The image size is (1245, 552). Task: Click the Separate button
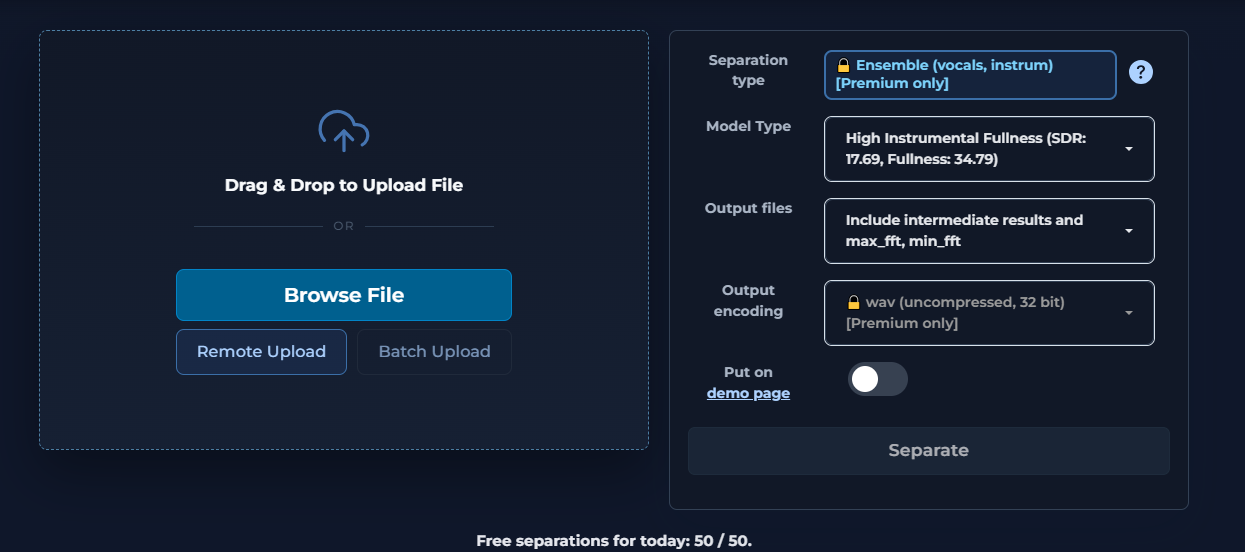pyautogui.click(x=928, y=451)
